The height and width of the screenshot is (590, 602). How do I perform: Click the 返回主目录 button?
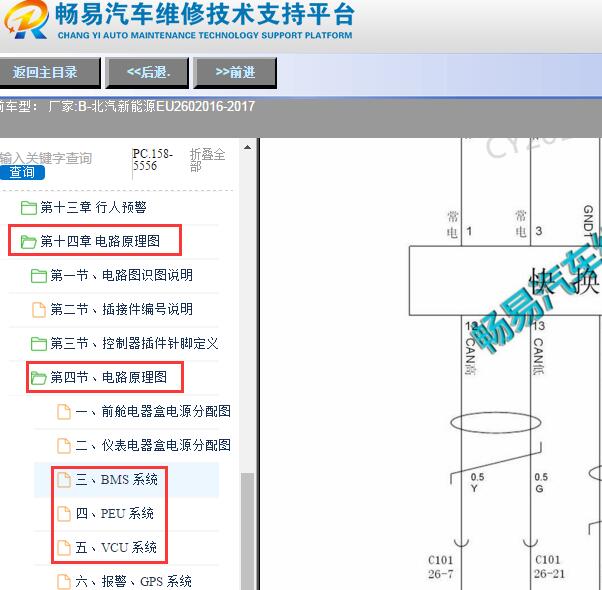(x=49, y=73)
